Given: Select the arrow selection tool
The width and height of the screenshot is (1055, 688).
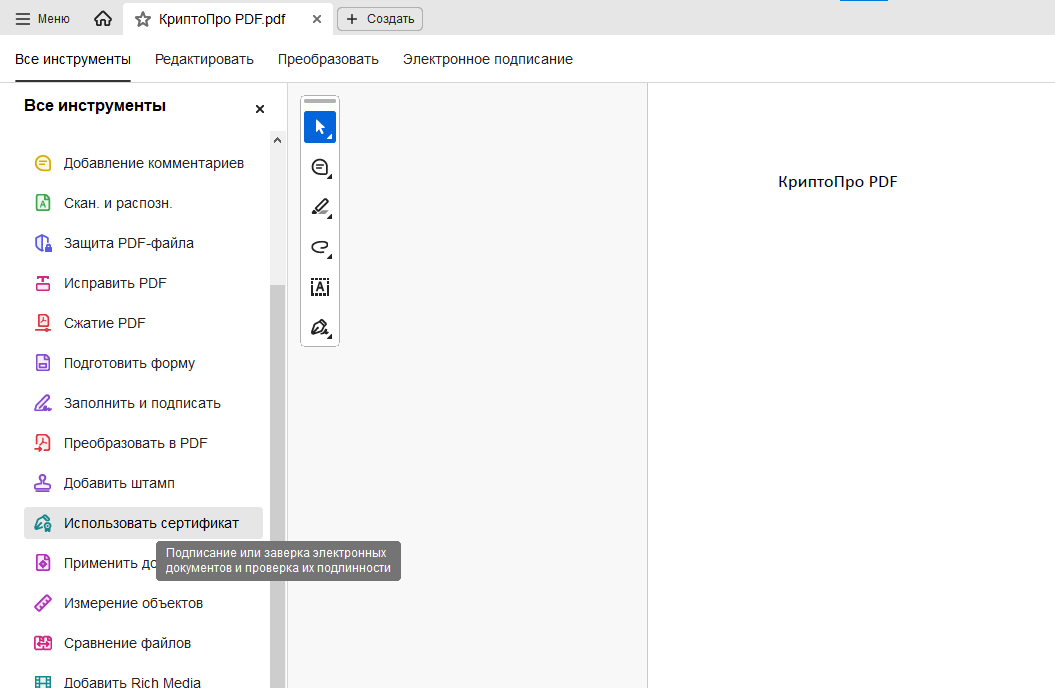Looking at the screenshot, I should tap(320, 127).
